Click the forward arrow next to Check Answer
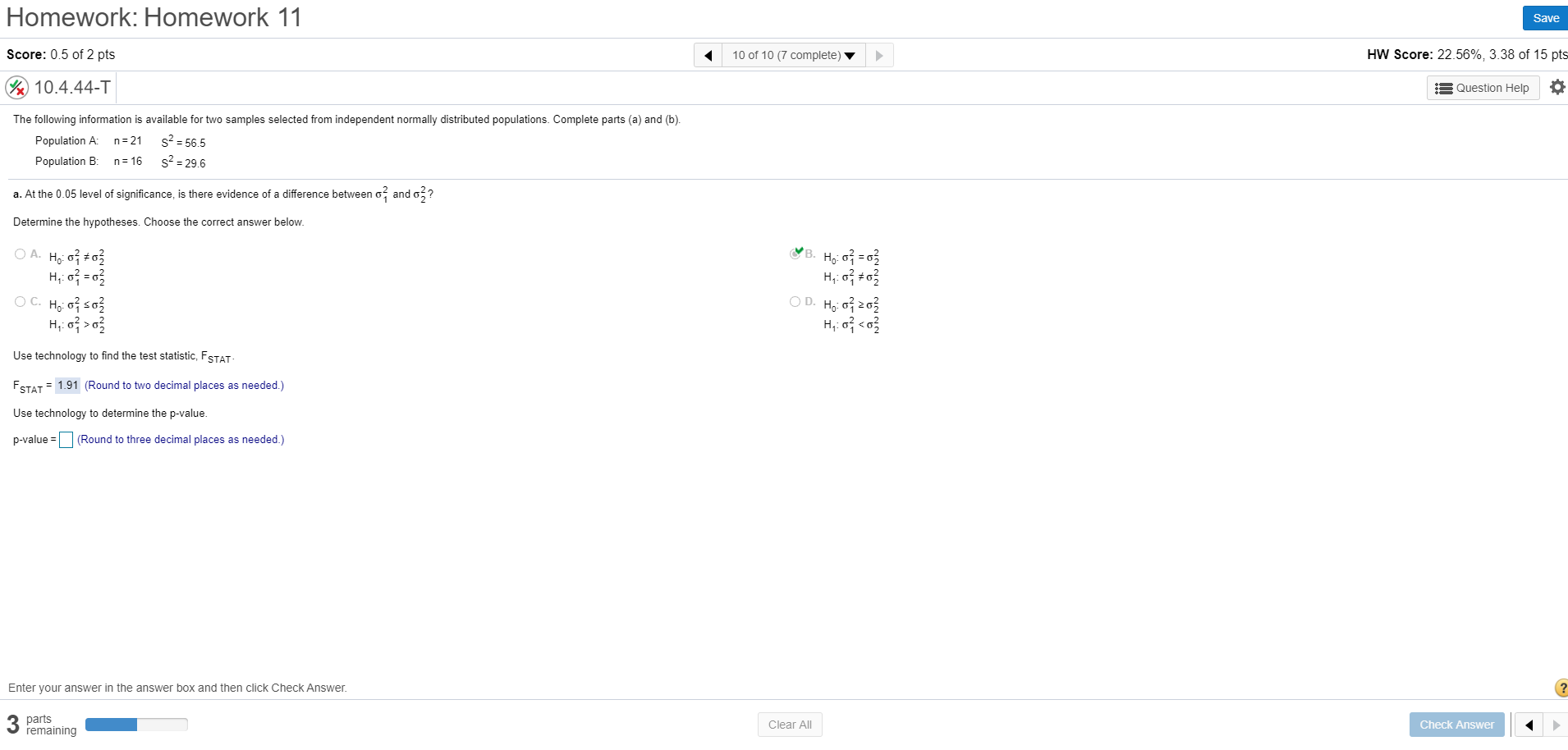Viewport: 1568px width, 750px height. click(x=1558, y=725)
